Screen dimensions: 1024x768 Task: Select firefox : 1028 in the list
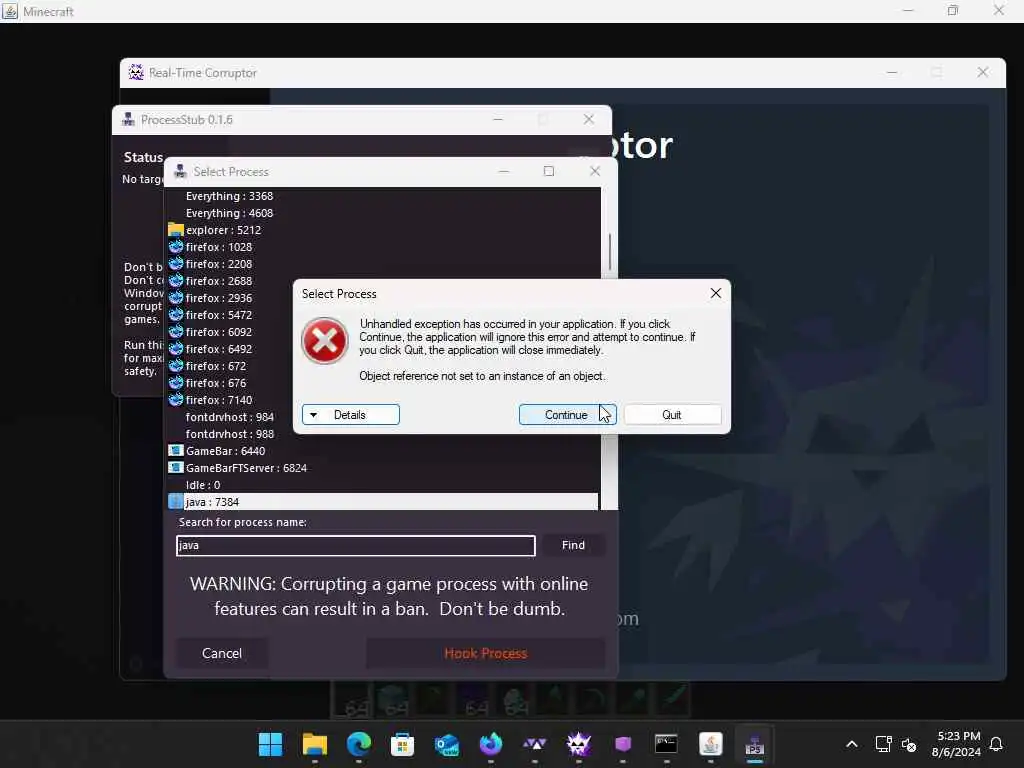[x=383, y=247]
